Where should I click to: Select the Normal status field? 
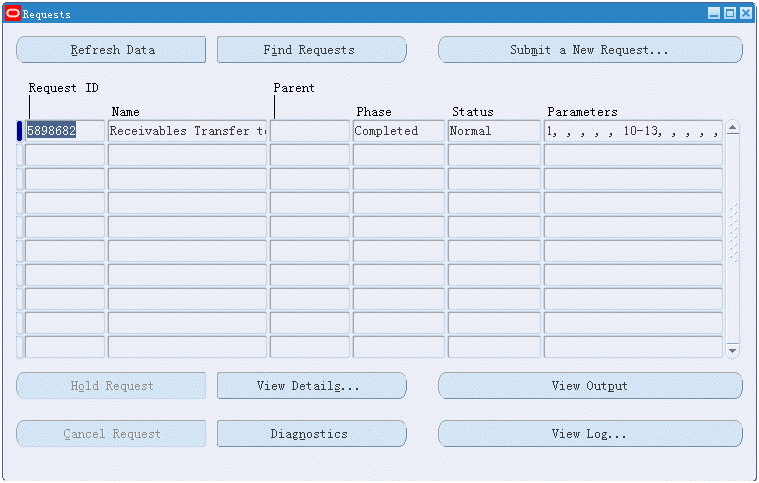click(493, 131)
